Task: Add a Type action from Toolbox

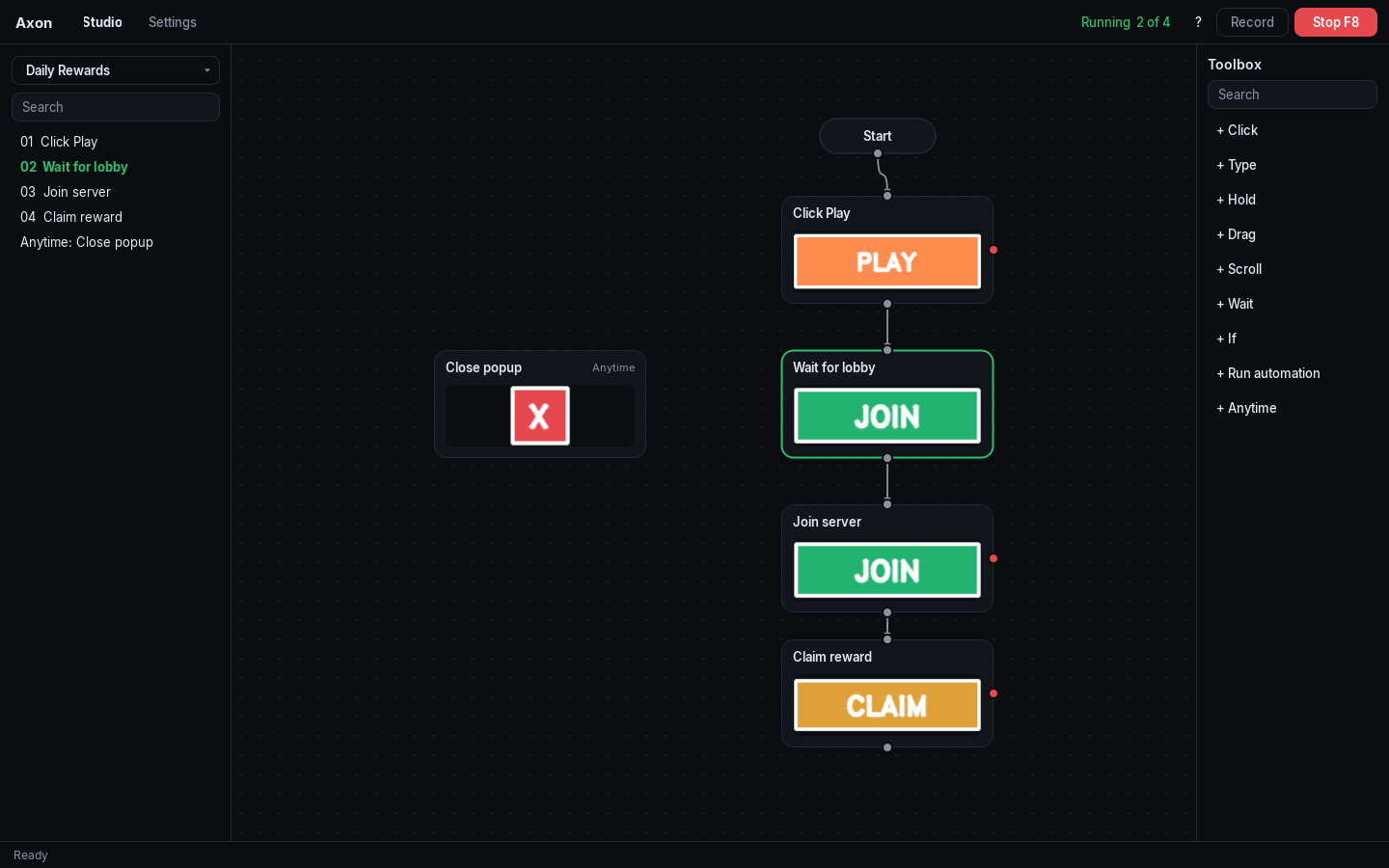Action: click(x=1293, y=165)
